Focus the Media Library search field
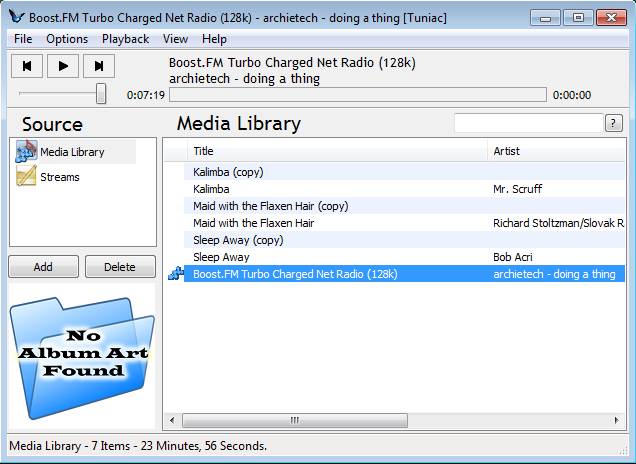 point(529,123)
